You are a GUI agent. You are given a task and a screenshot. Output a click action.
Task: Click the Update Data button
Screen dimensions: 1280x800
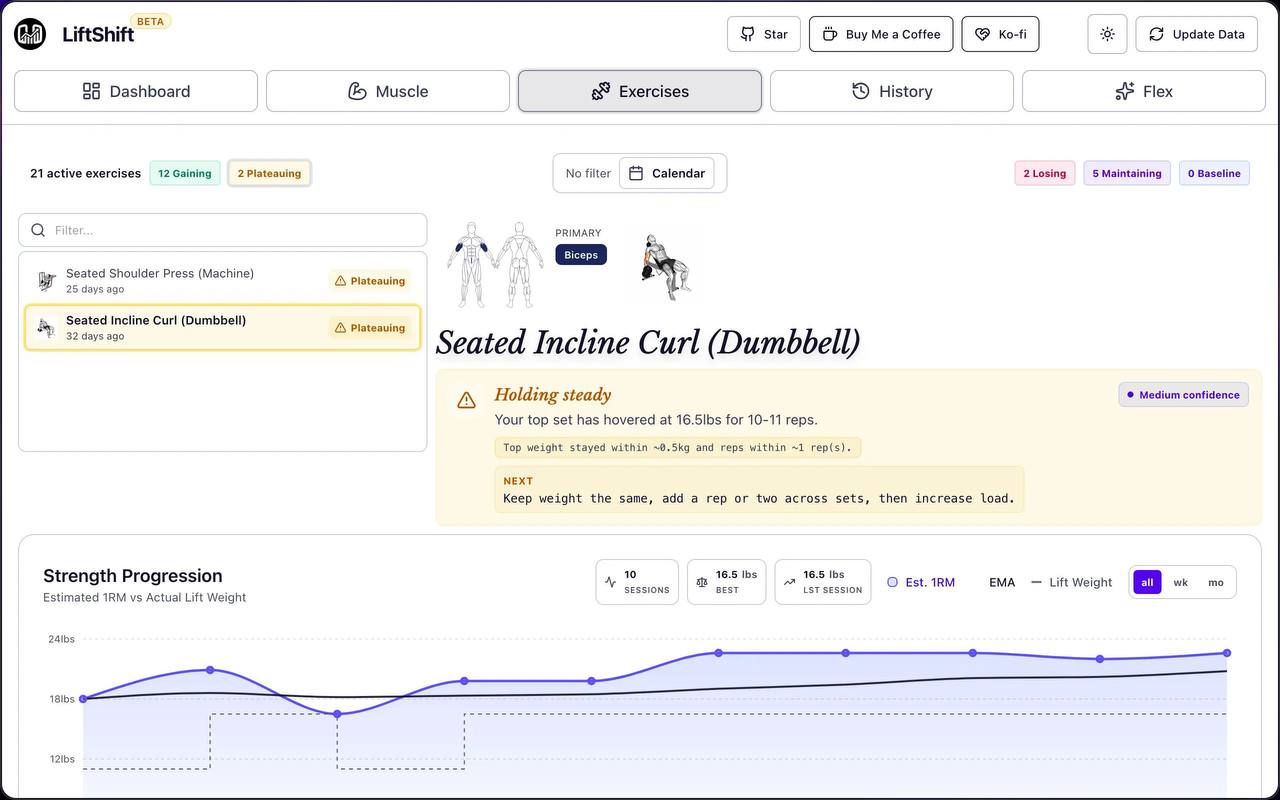click(x=1196, y=34)
